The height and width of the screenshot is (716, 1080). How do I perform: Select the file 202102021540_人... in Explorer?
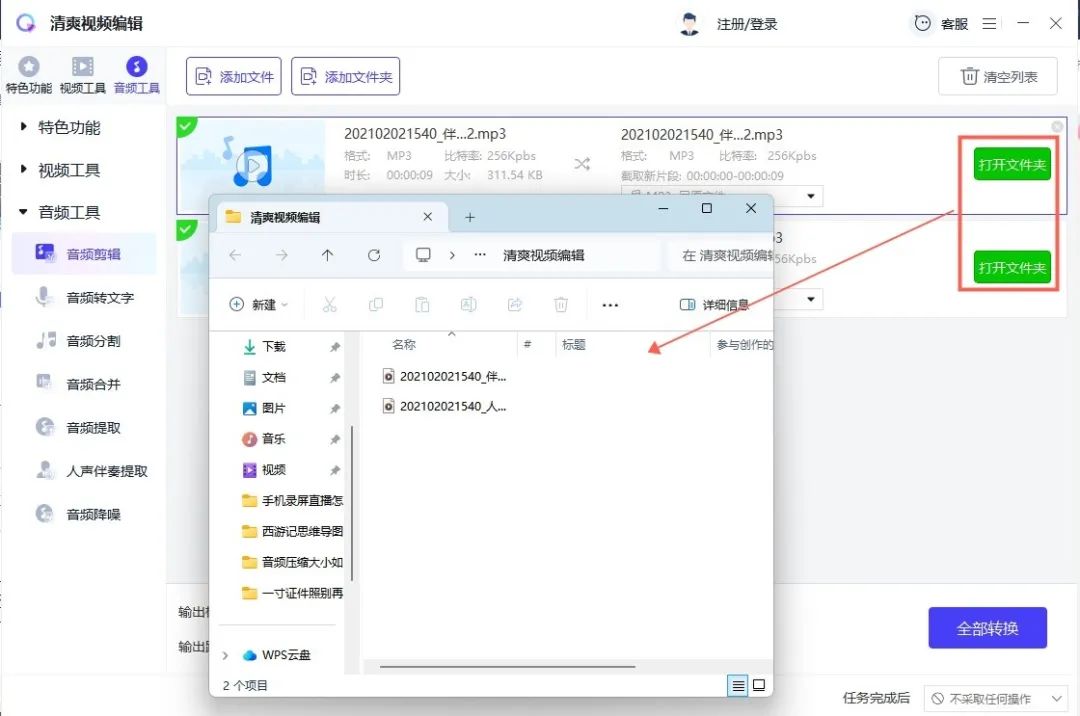point(445,406)
